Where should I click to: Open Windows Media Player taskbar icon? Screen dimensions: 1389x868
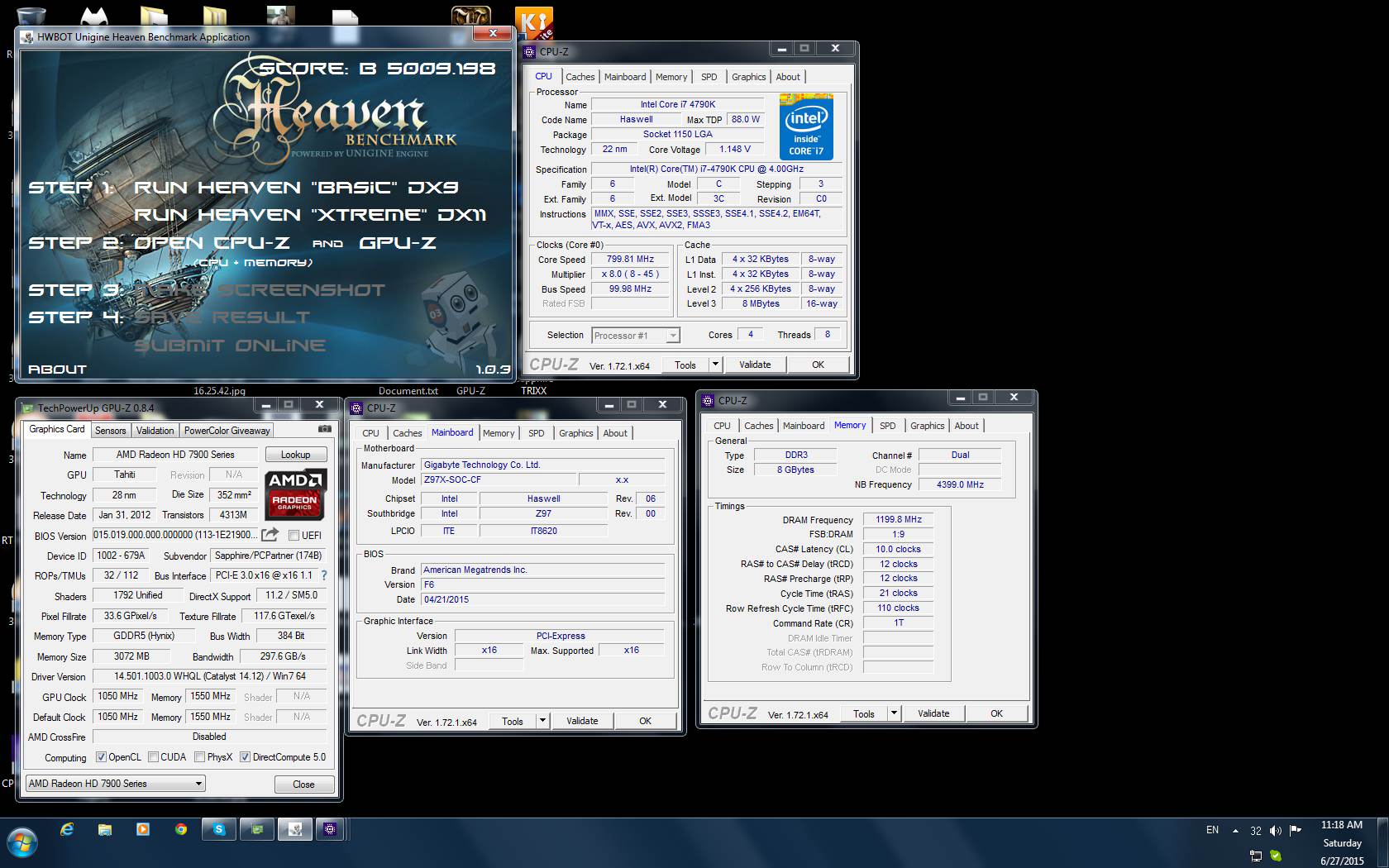point(143,829)
